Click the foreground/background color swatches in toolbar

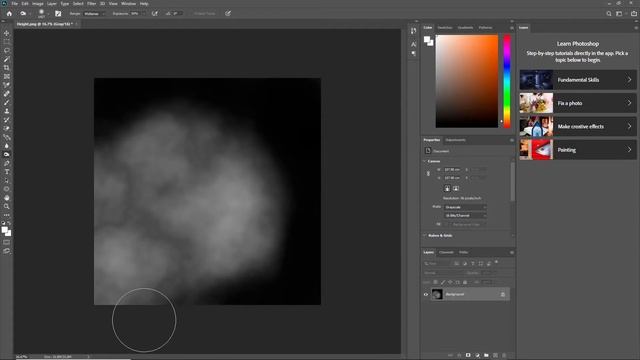[6, 231]
